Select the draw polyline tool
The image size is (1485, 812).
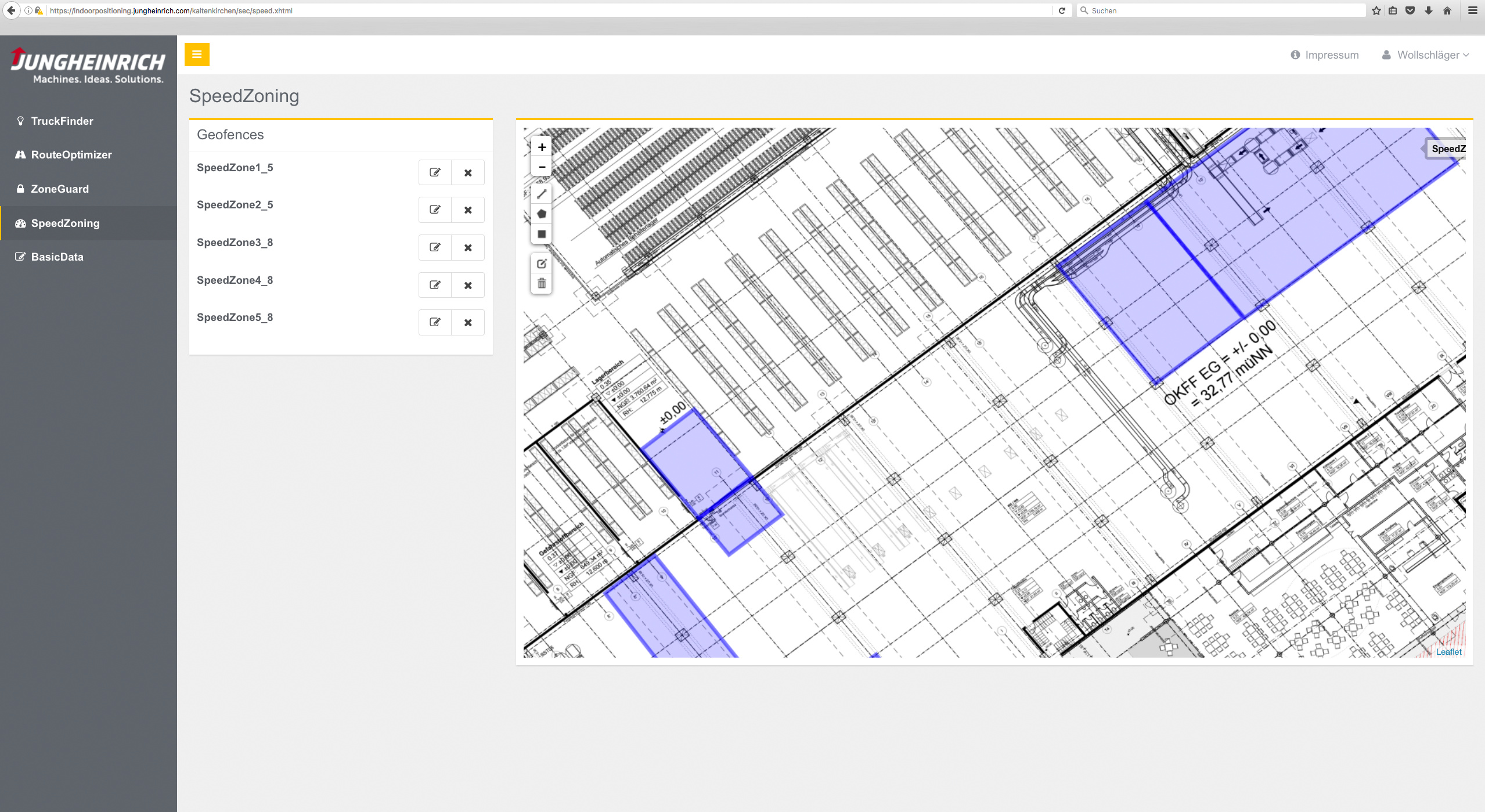[541, 194]
